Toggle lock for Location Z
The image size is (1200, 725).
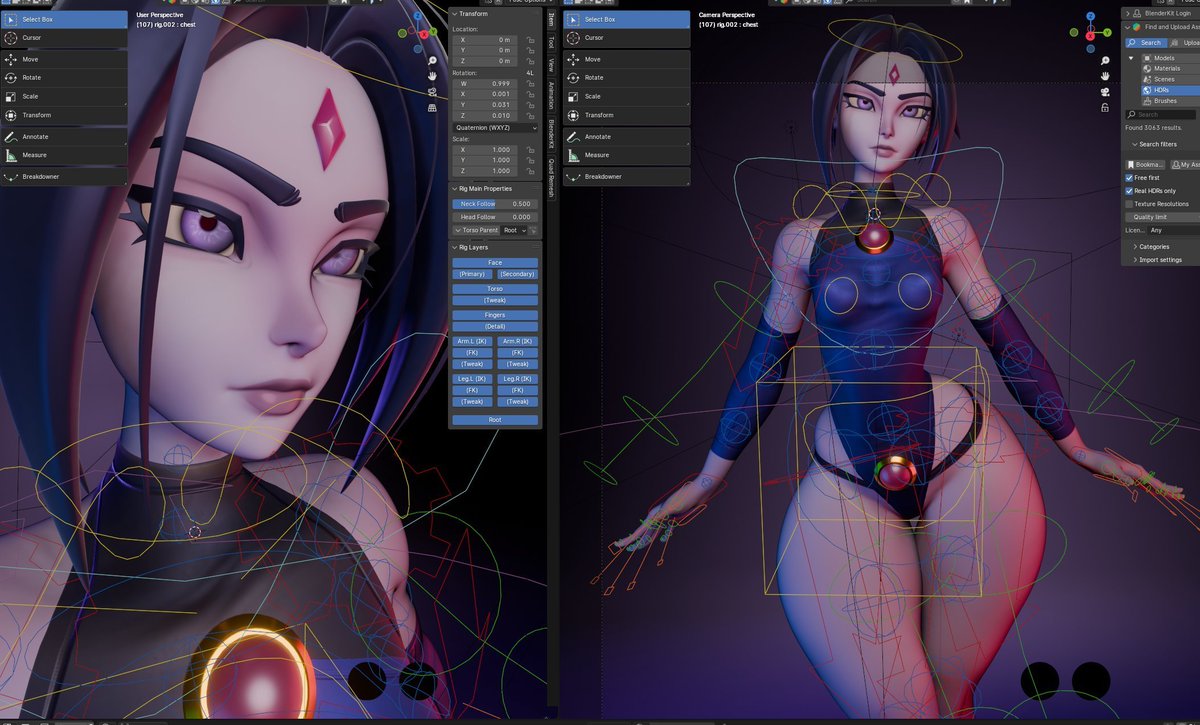click(530, 61)
